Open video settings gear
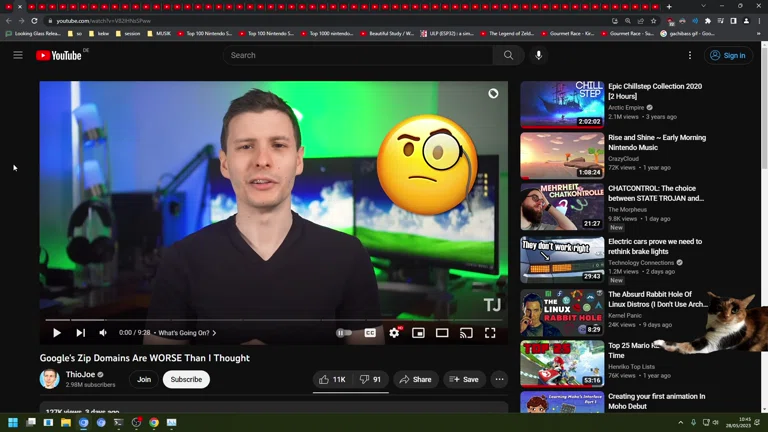This screenshot has height=432, width=768. coord(394,333)
